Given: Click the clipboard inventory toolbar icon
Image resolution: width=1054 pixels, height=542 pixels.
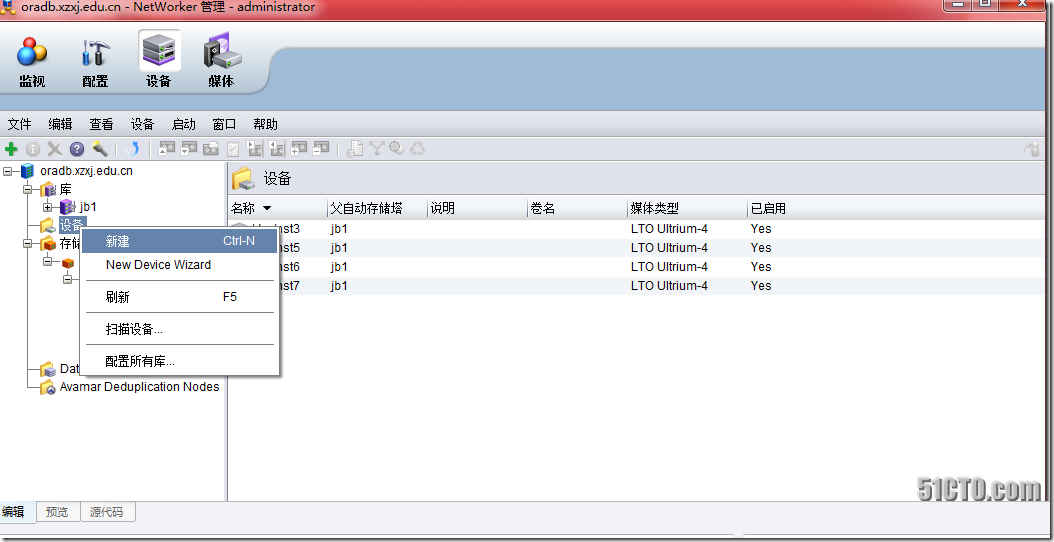Looking at the screenshot, I should click(x=233, y=149).
